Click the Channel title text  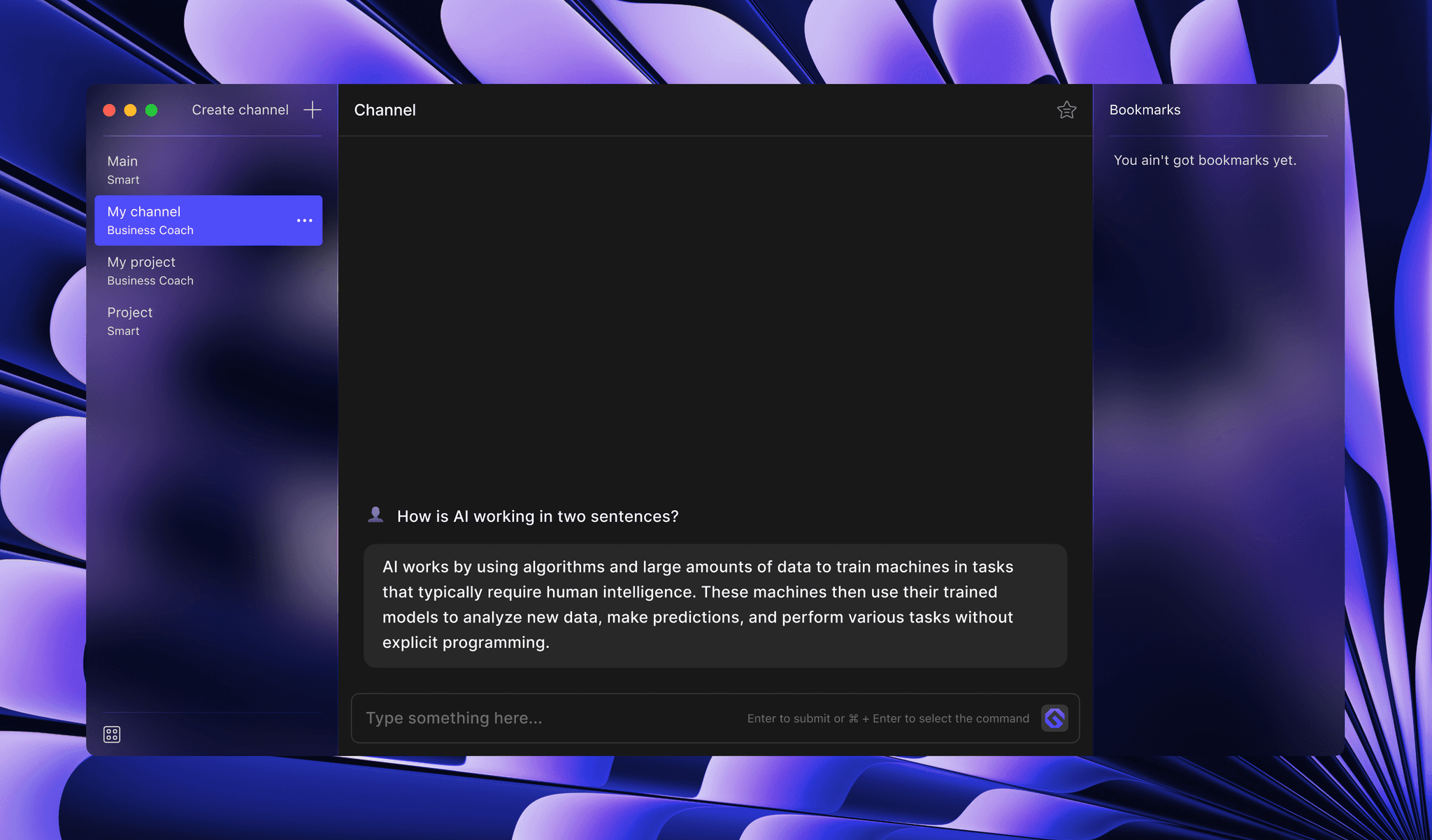385,110
